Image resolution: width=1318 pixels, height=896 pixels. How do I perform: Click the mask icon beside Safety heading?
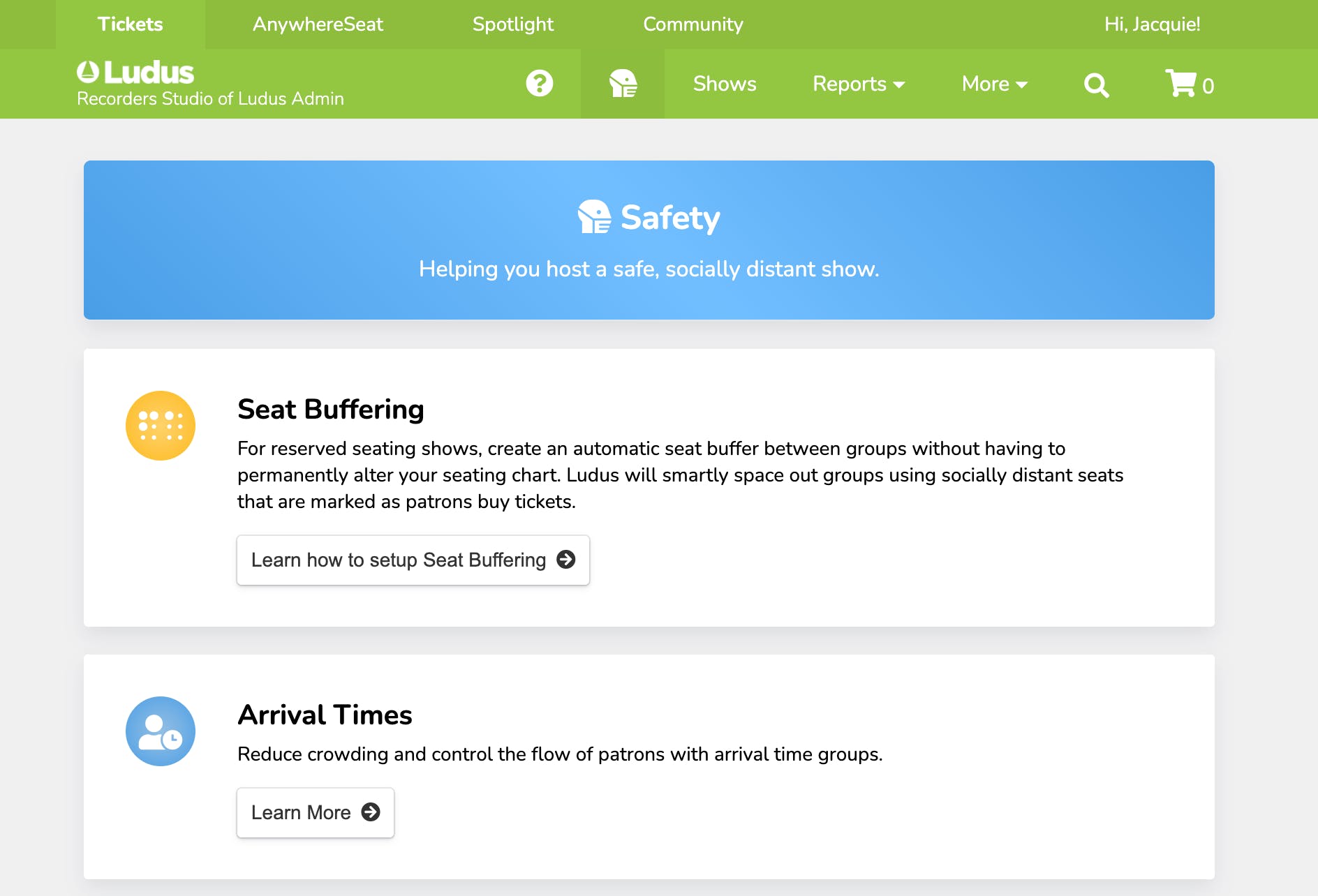click(594, 217)
